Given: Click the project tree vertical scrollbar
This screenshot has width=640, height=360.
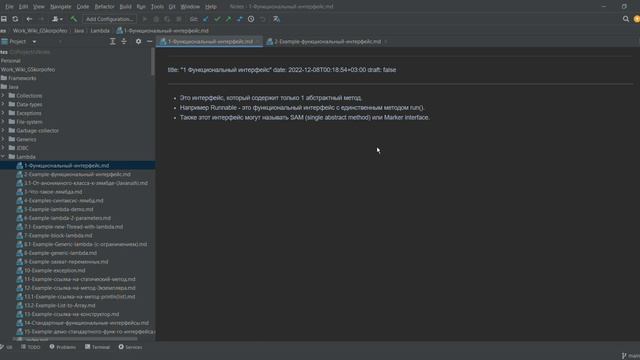Looking at the screenshot, I should point(153,62).
